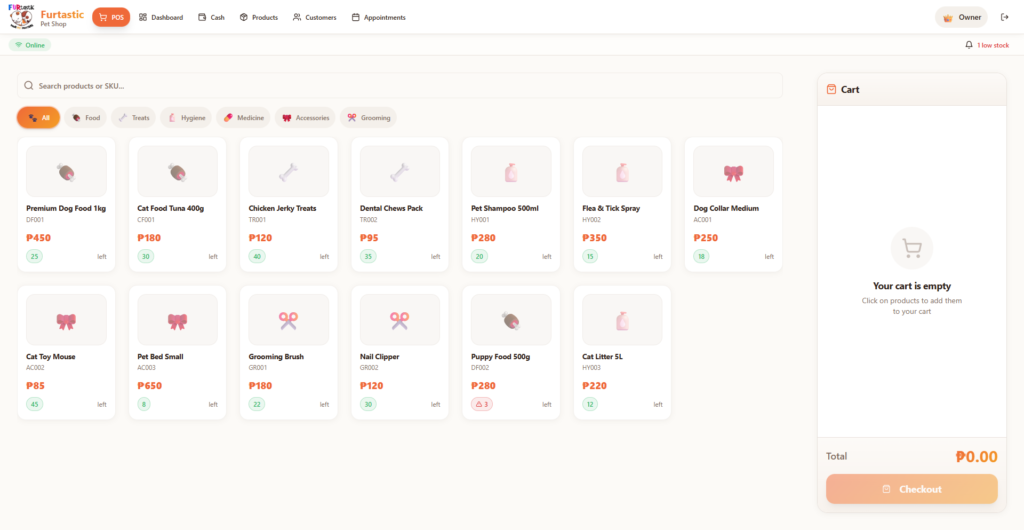Go to the Customers page
The image size is (1024, 530).
click(314, 17)
